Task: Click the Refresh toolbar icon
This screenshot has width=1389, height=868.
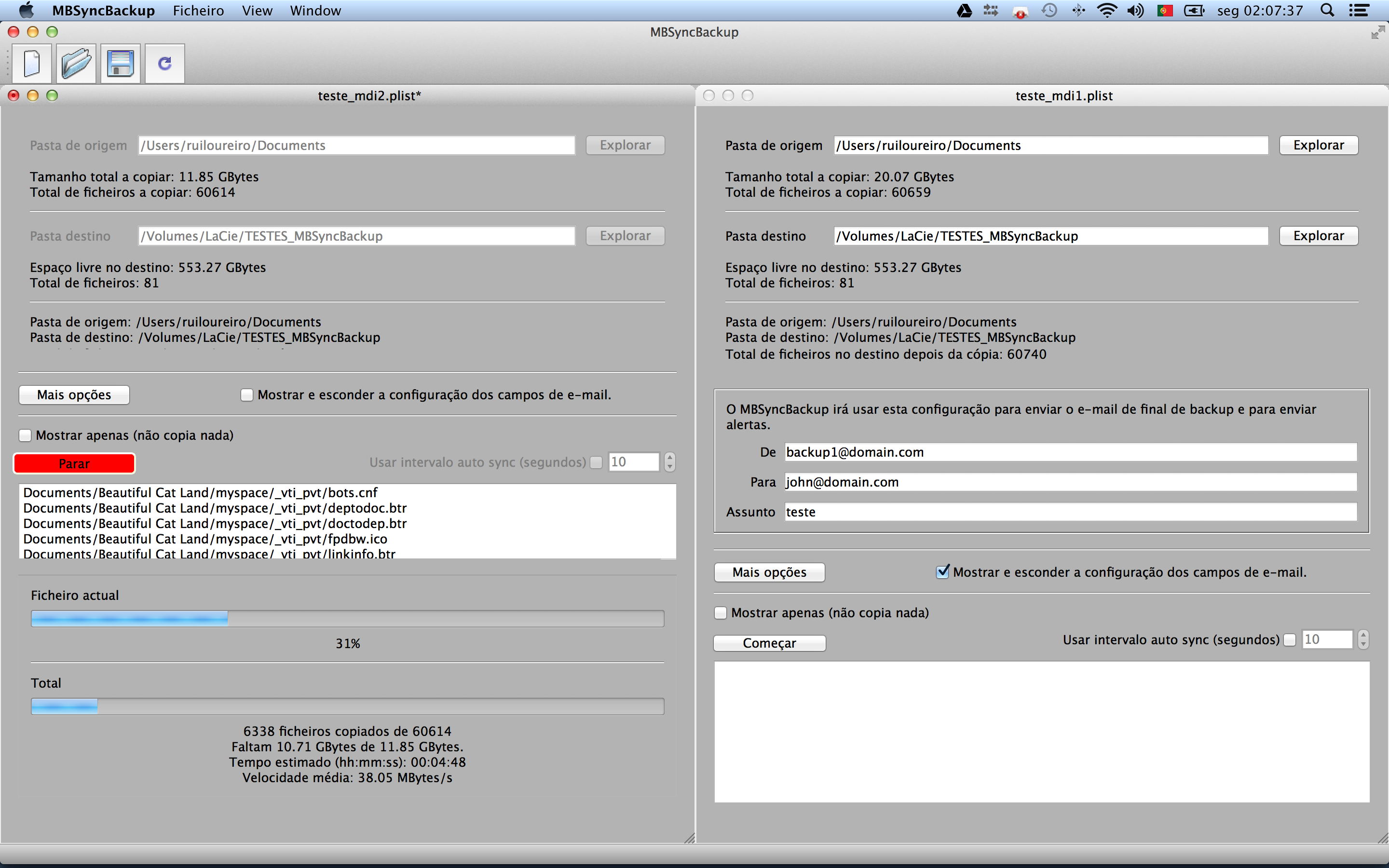Action: (165, 63)
